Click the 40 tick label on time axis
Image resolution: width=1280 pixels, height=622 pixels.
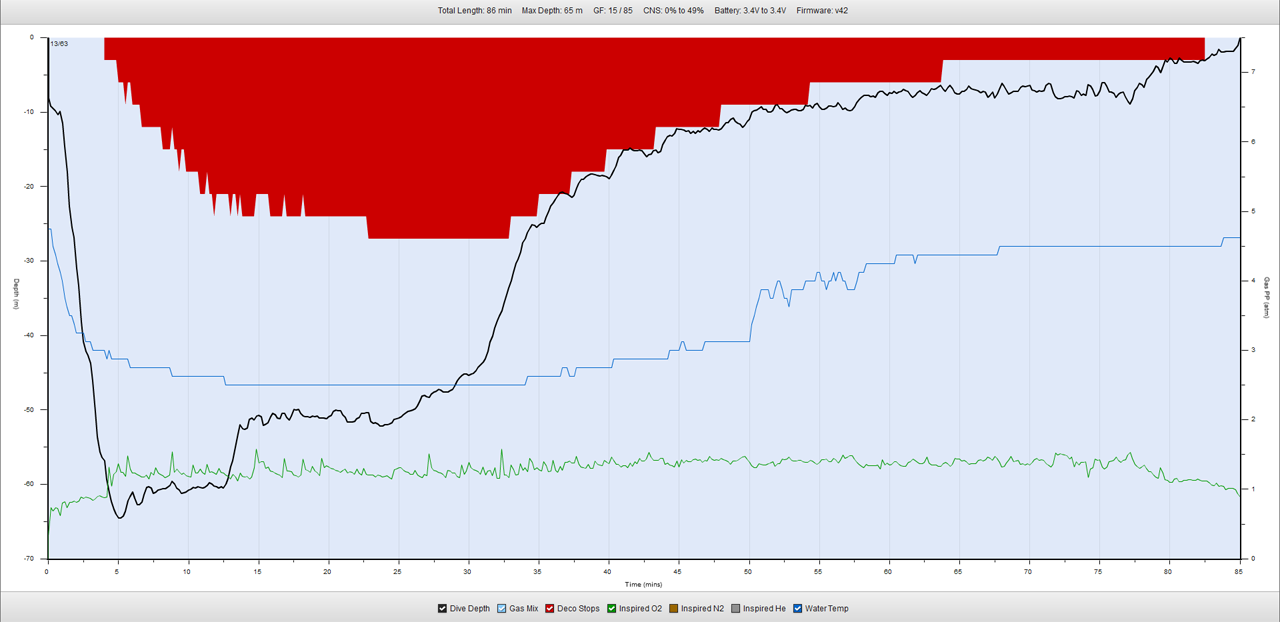(x=609, y=571)
